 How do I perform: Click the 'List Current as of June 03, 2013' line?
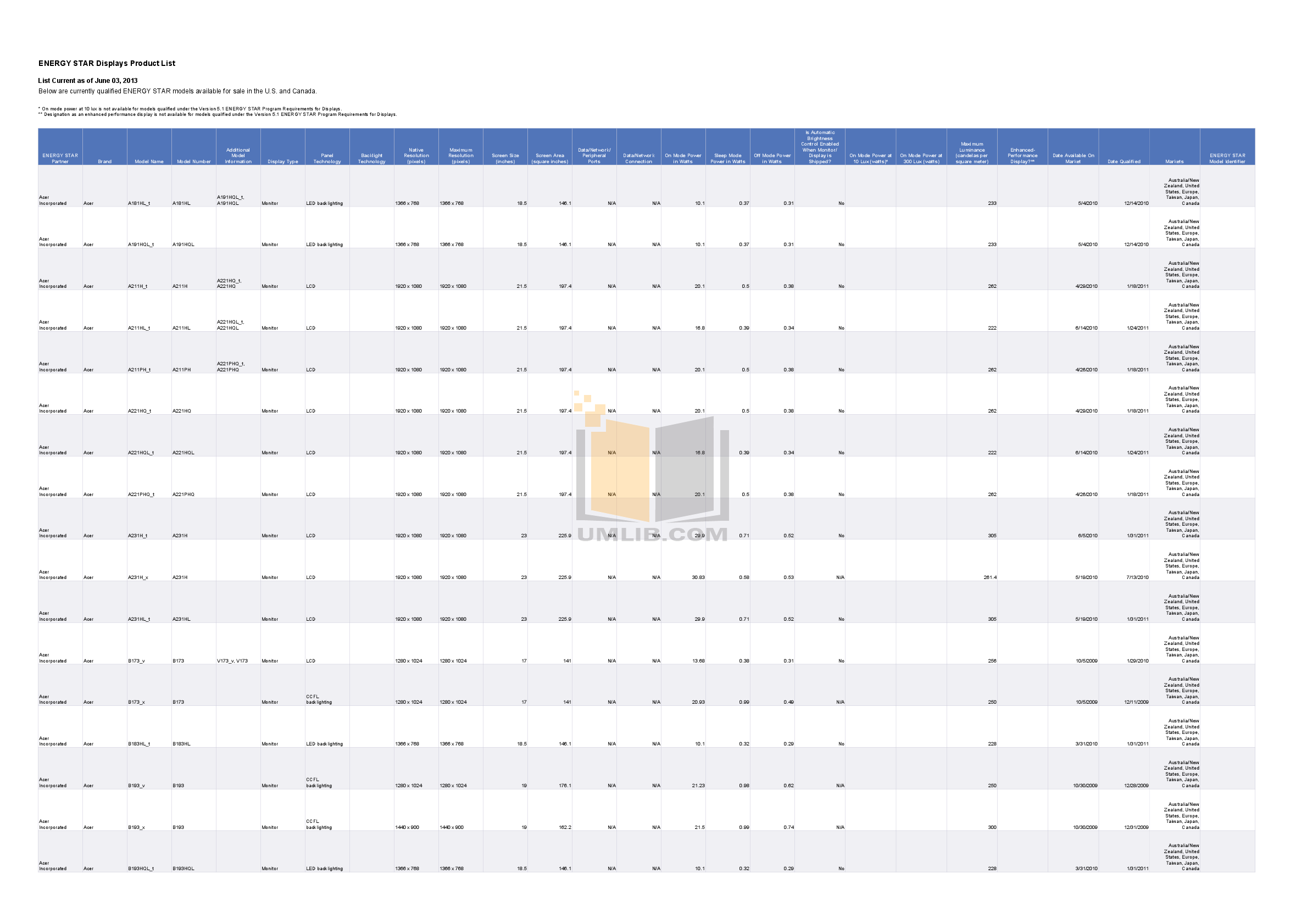click(88, 81)
